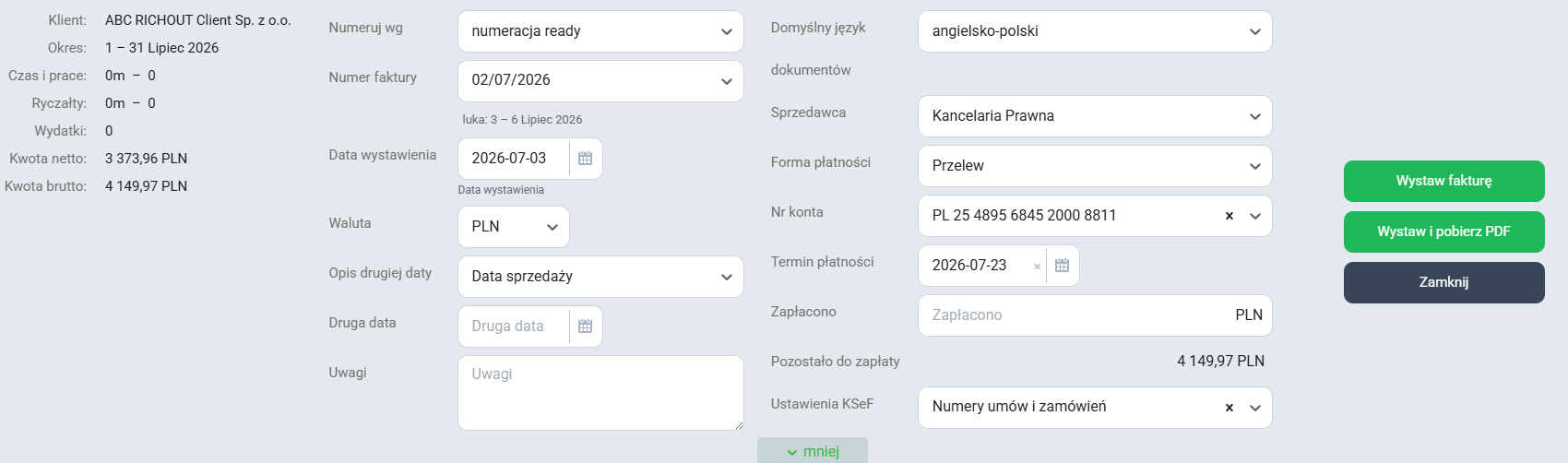Expand the Numeruj wg dropdown
This screenshot has height=463, width=1568.
pos(600,31)
